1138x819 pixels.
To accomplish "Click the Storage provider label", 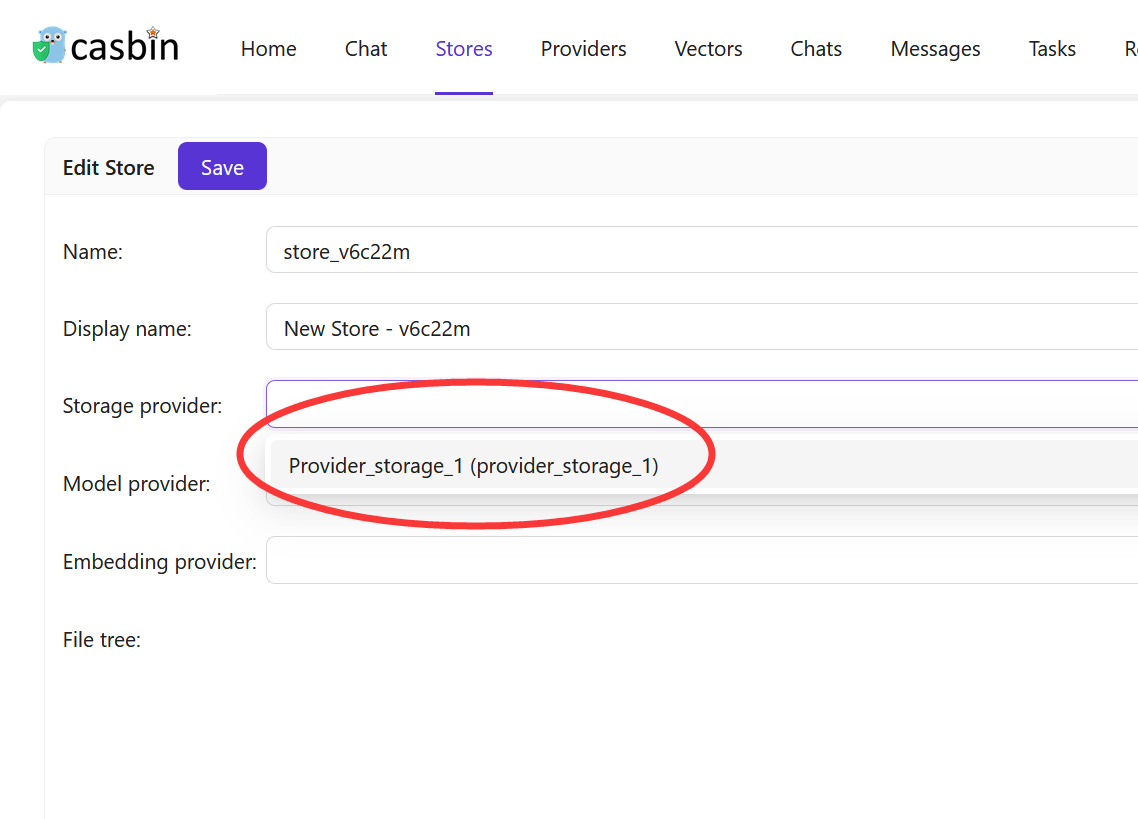I will click(x=142, y=406).
